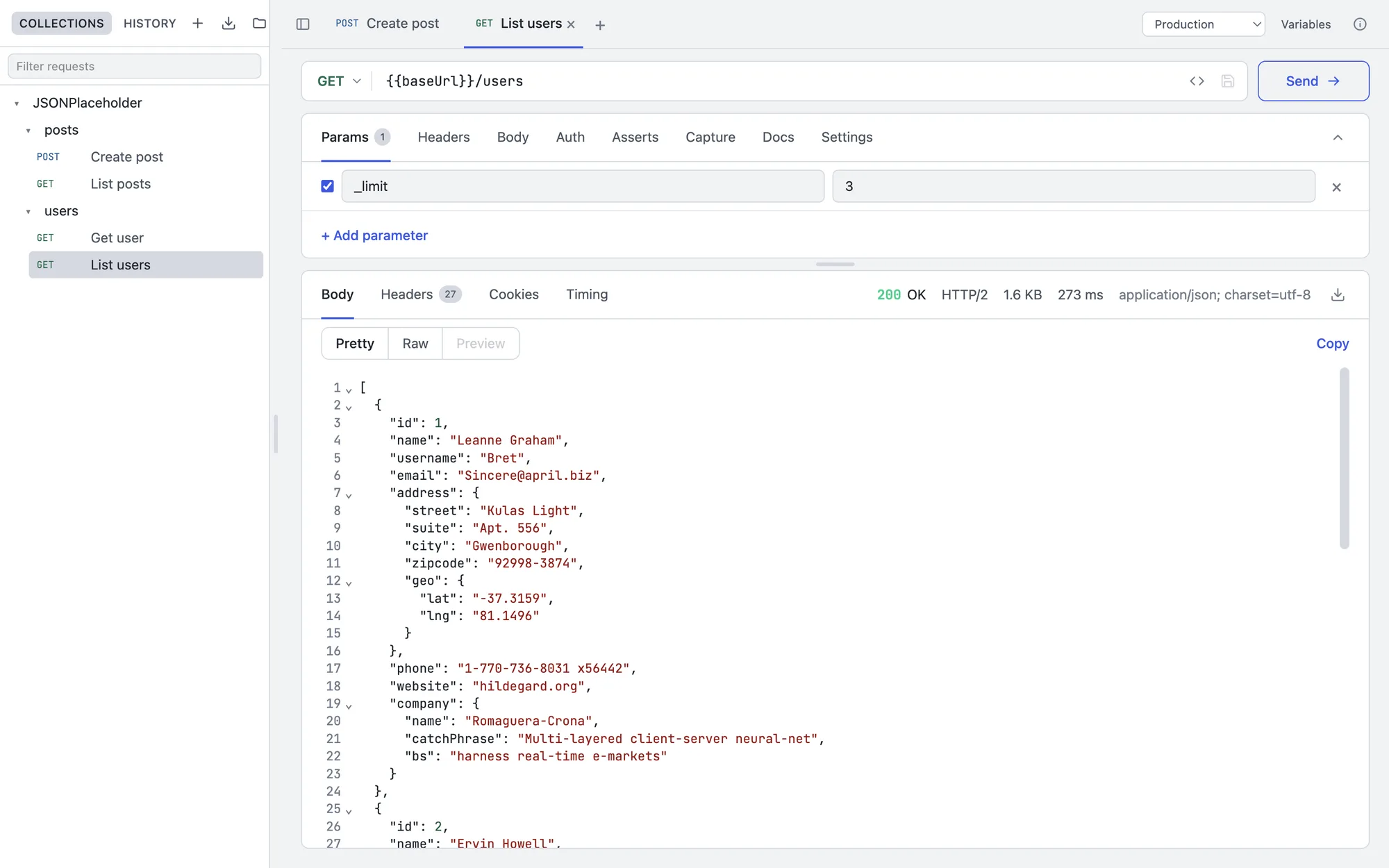Screen dimensions: 1389x868
Task: Open the Variables panel
Action: pyautogui.click(x=1306, y=24)
